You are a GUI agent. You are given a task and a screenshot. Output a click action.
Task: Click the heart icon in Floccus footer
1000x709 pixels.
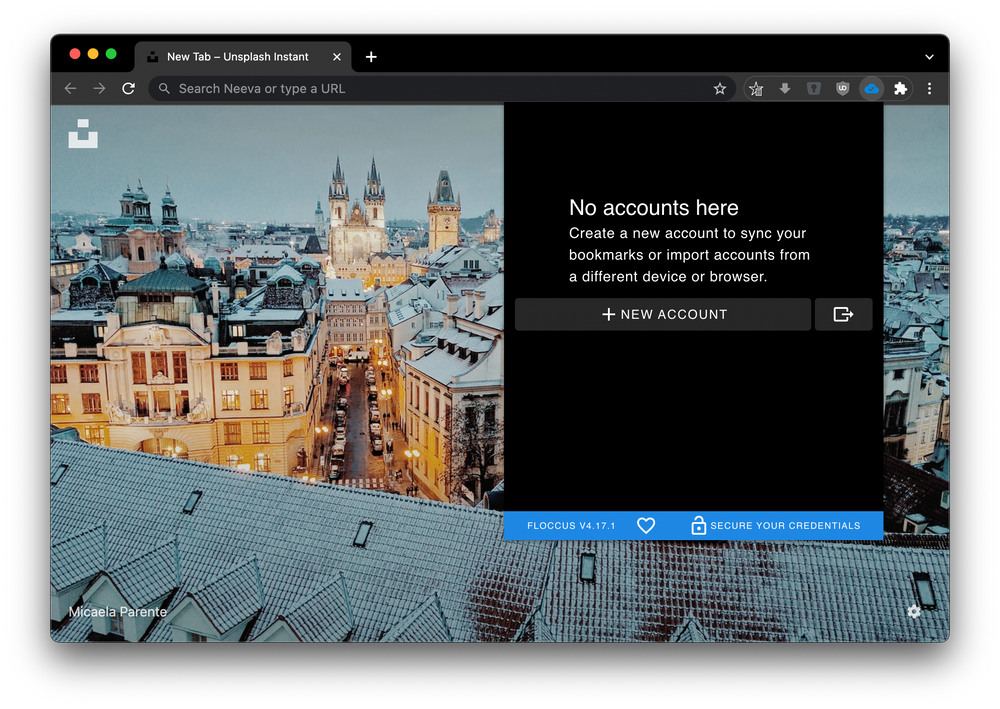pos(646,525)
